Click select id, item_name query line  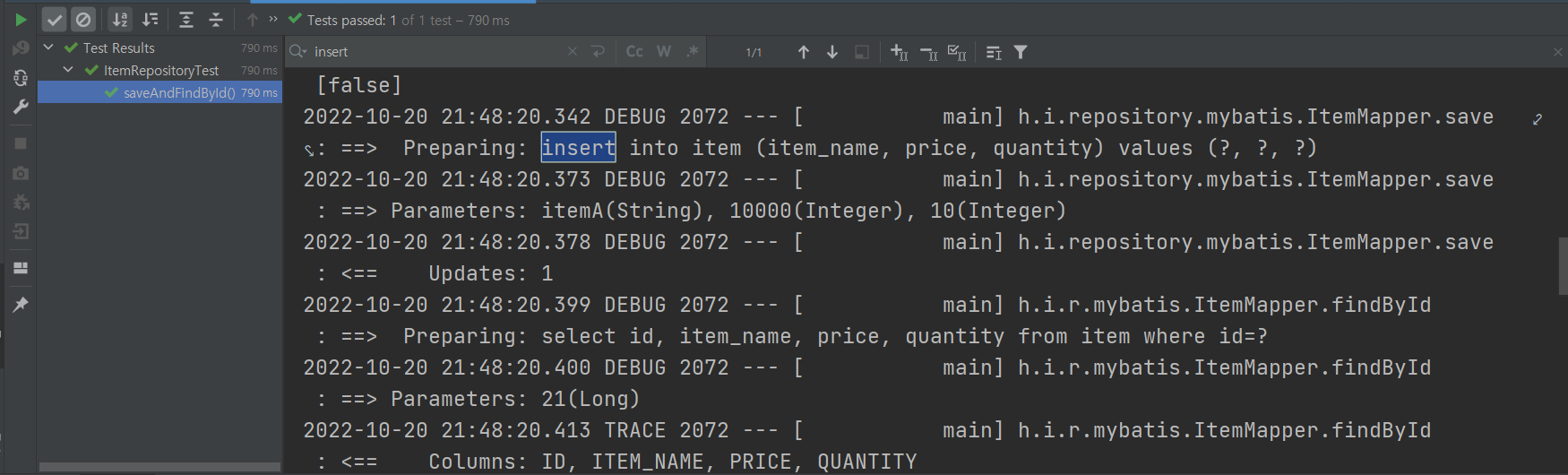click(792, 336)
